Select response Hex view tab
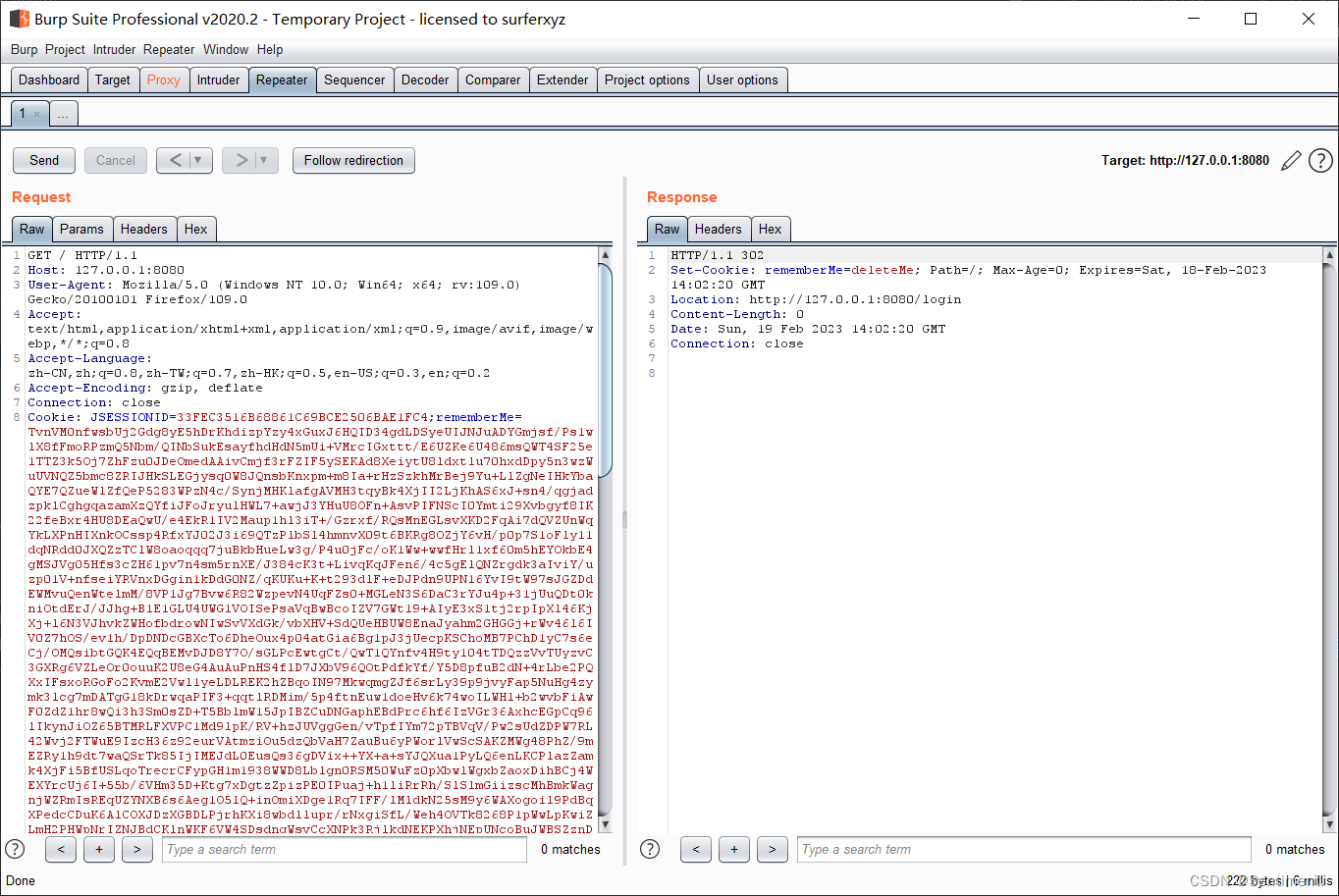 (x=771, y=229)
